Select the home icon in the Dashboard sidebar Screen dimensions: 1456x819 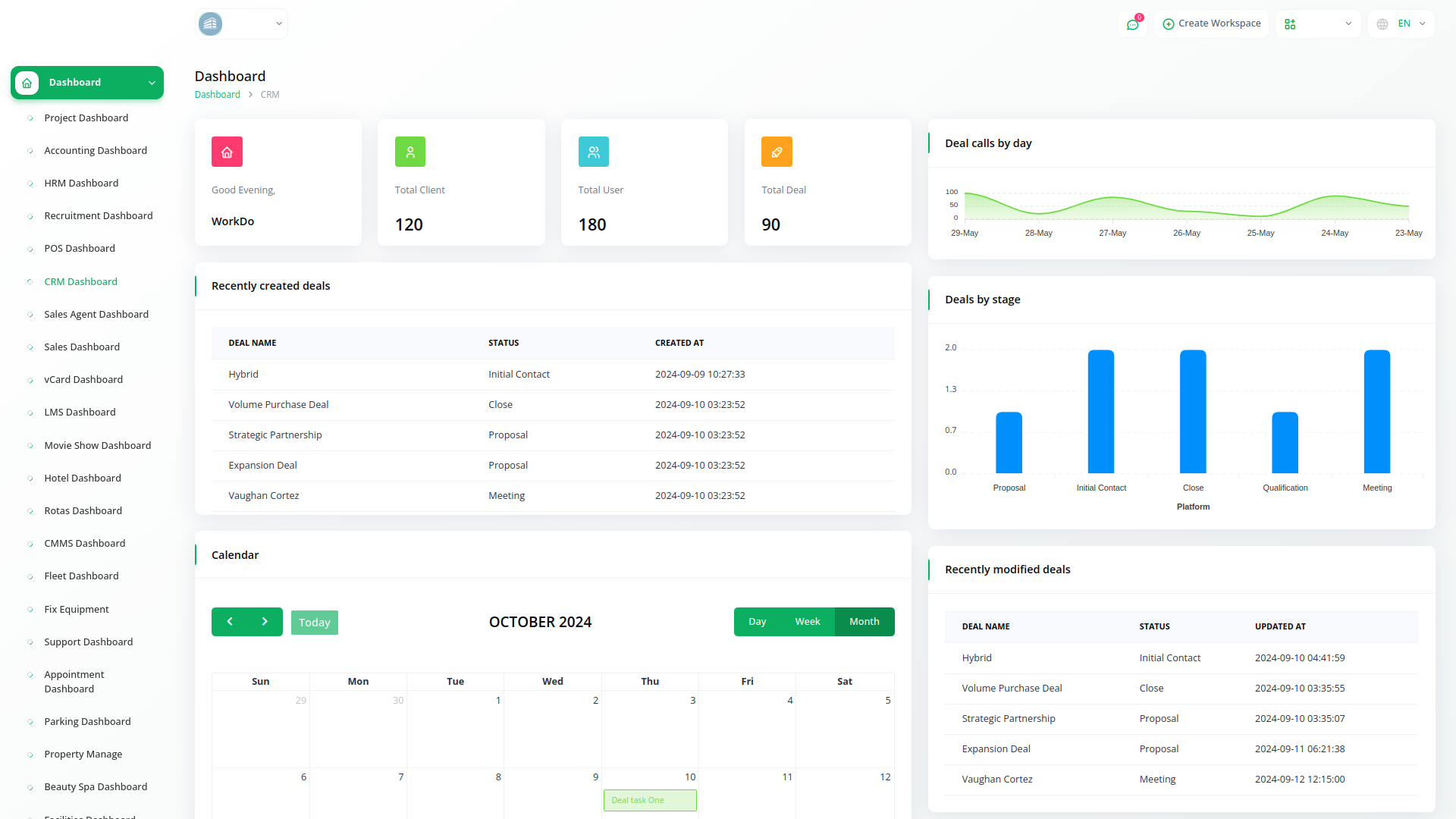pos(27,83)
